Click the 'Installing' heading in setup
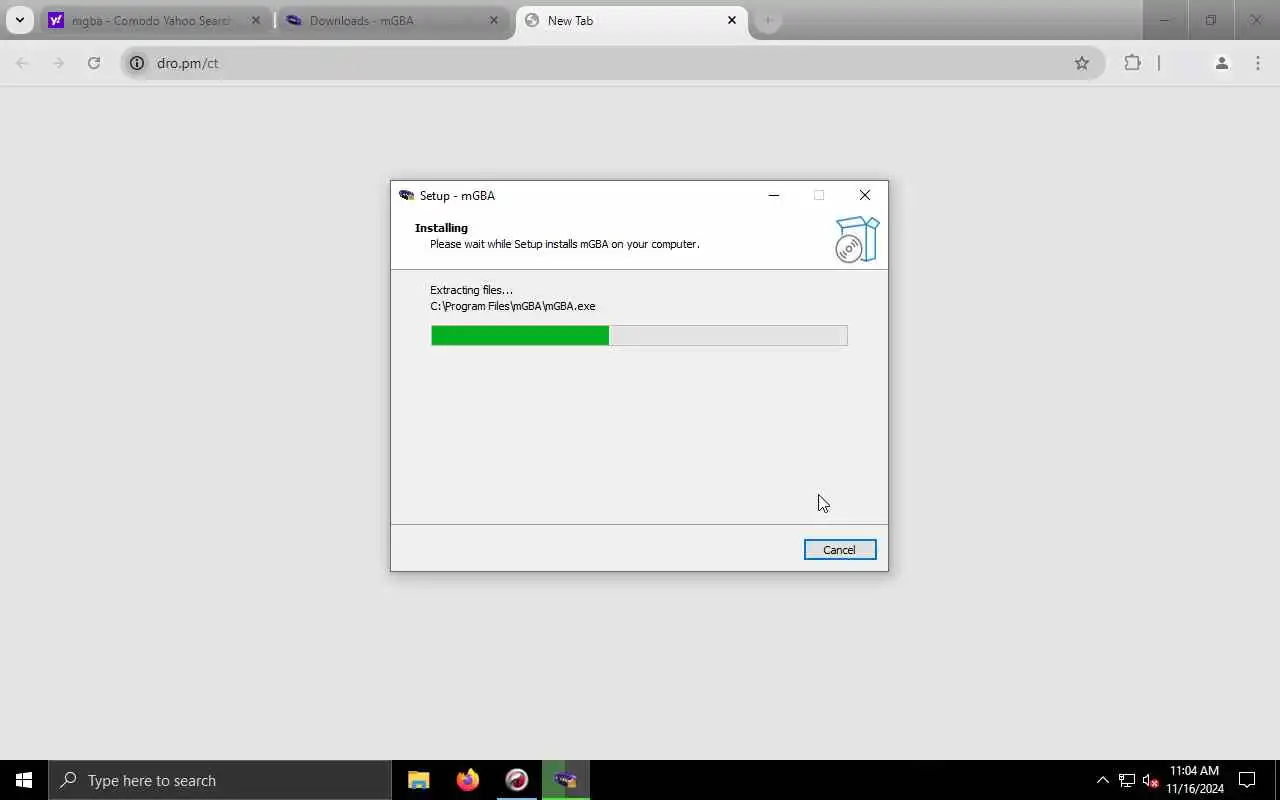 pos(441,228)
